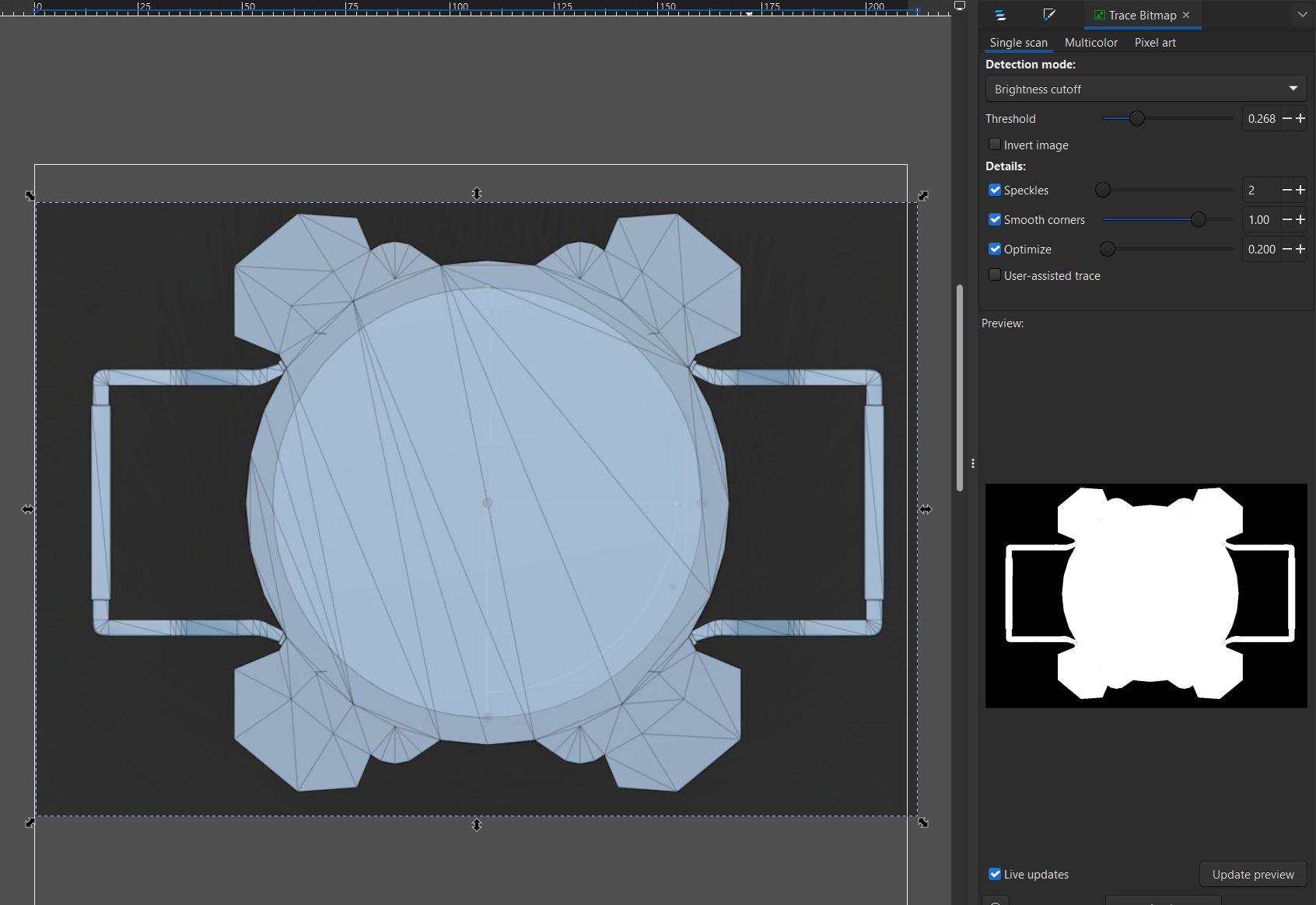The height and width of the screenshot is (905, 1316).
Task: Open the Brightness cutoff detection mode dropdown
Action: (1145, 89)
